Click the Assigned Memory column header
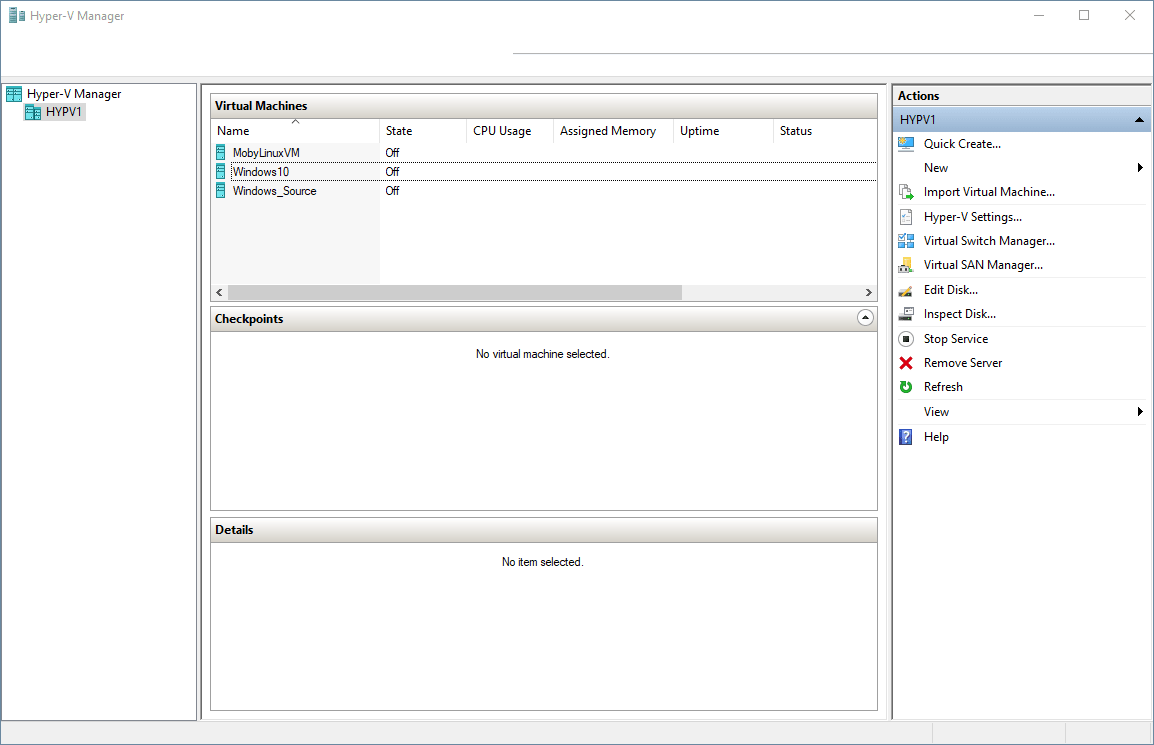Viewport: 1154px width, 745px height. (x=613, y=131)
